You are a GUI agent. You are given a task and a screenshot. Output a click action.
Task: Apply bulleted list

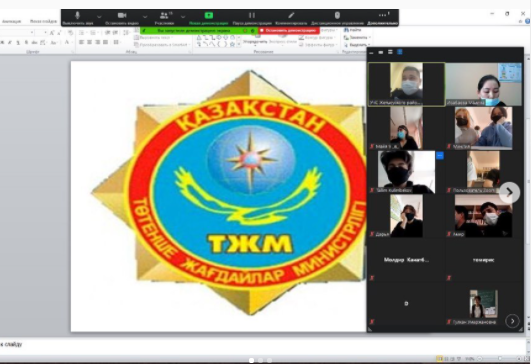(x=82, y=33)
